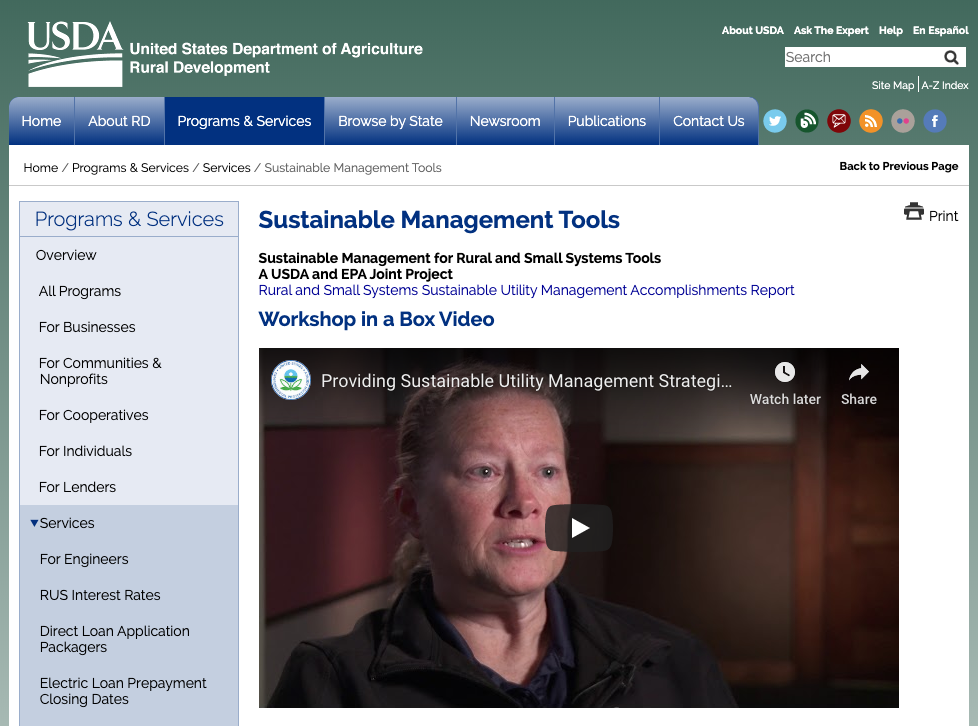978x726 pixels.
Task: Click into the Search field
Action: pos(863,57)
